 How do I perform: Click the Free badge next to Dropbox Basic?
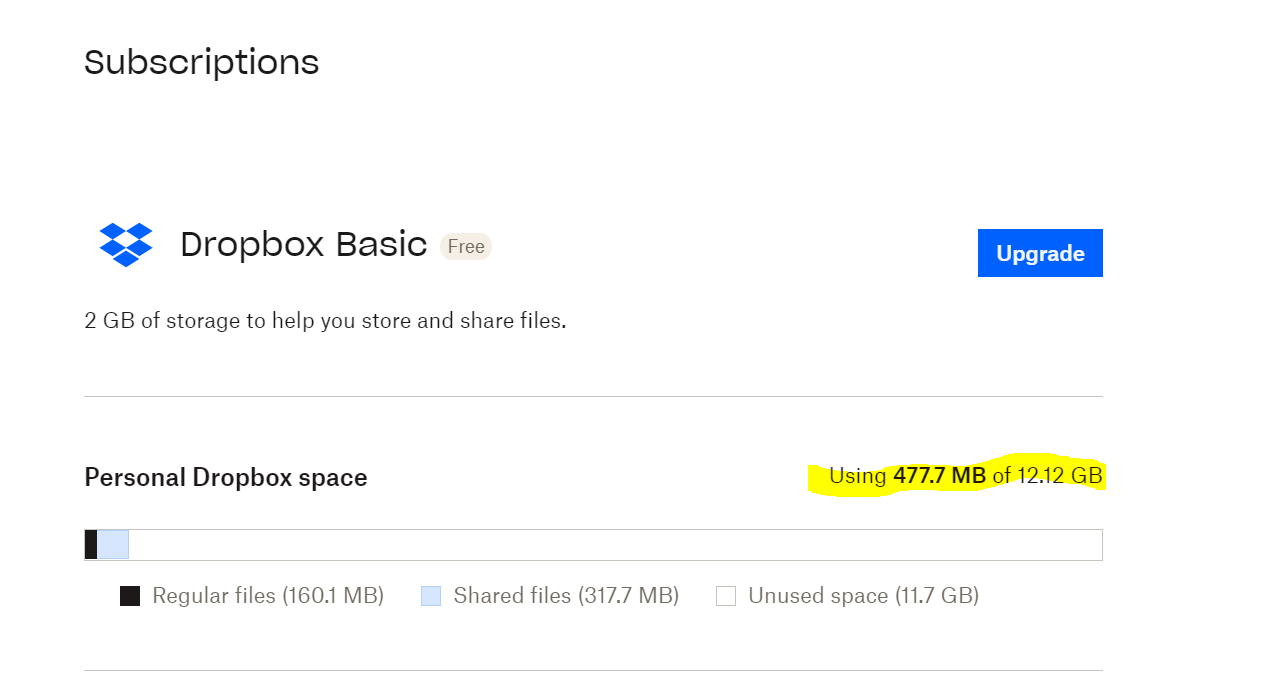pyautogui.click(x=465, y=246)
